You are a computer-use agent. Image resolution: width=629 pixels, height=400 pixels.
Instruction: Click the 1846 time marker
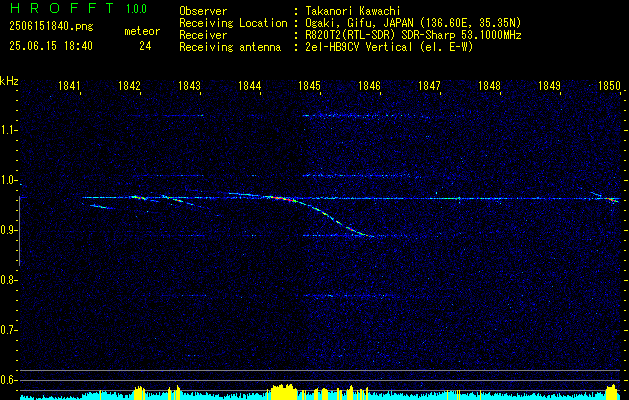pos(369,85)
